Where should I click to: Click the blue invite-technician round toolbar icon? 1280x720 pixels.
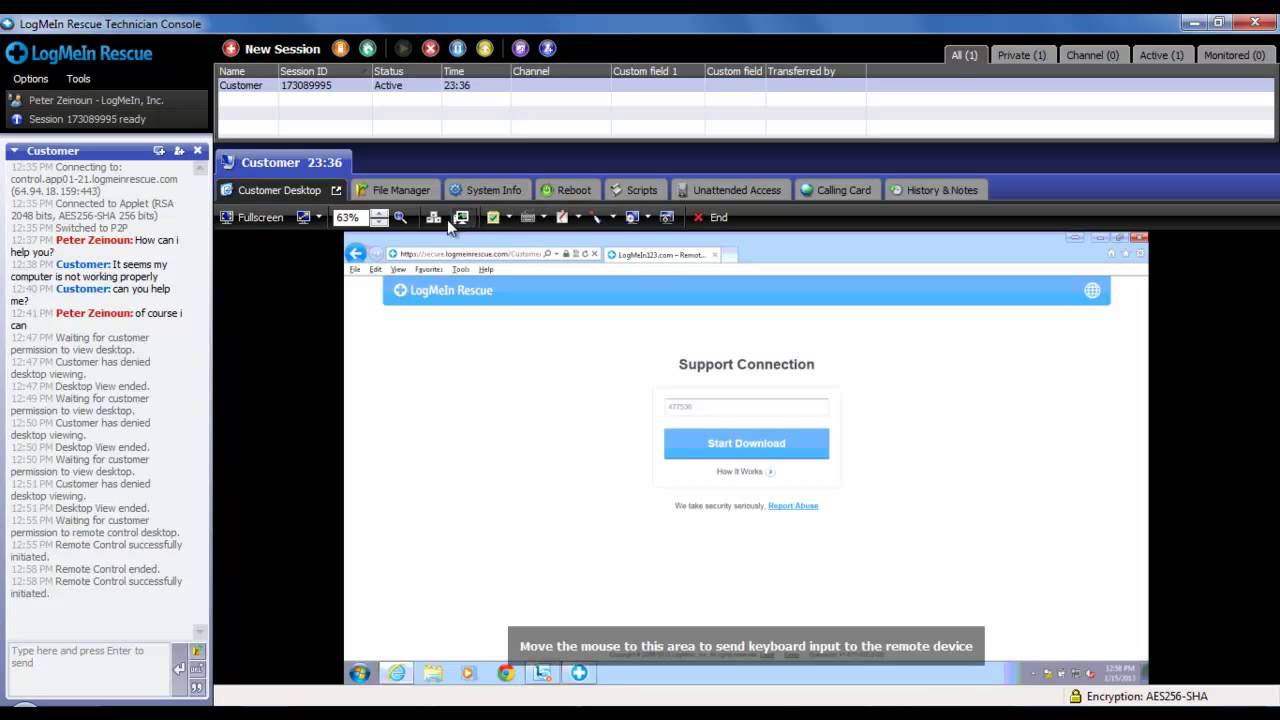tap(547, 48)
